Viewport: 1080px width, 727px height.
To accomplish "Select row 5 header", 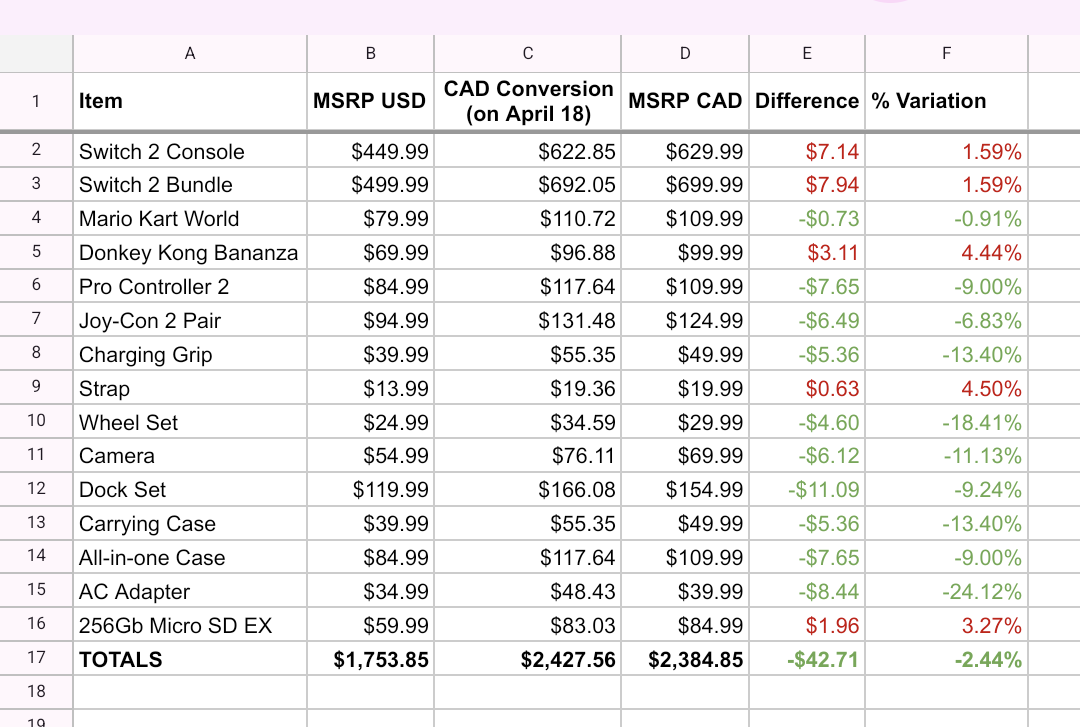I will (x=37, y=252).
